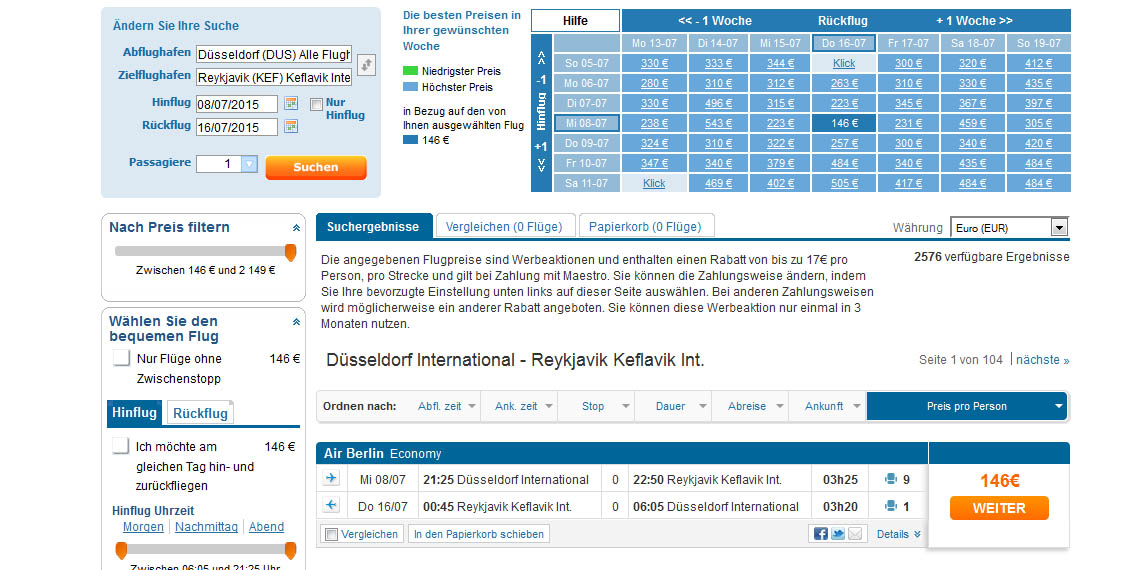
Task: Click the orange WEITER button
Action: point(999,508)
